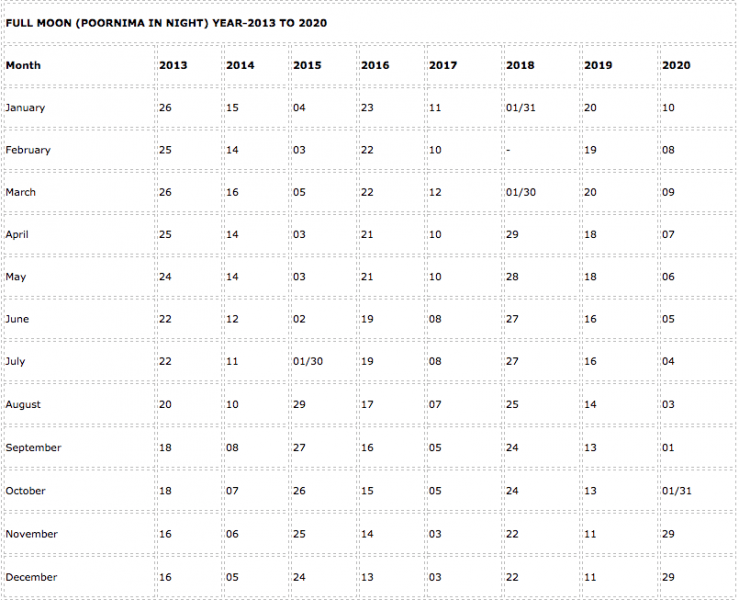Click the table title heading text
Image resolution: width=739 pixels, height=600 pixels.
pos(166,23)
